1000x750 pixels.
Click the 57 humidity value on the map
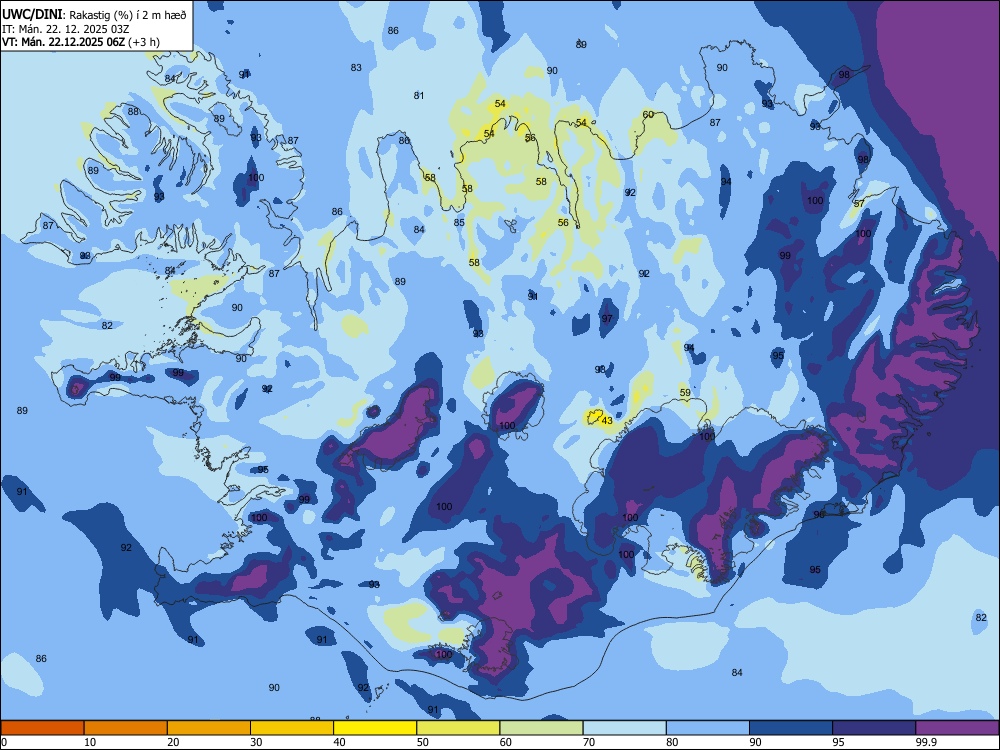coord(859,203)
